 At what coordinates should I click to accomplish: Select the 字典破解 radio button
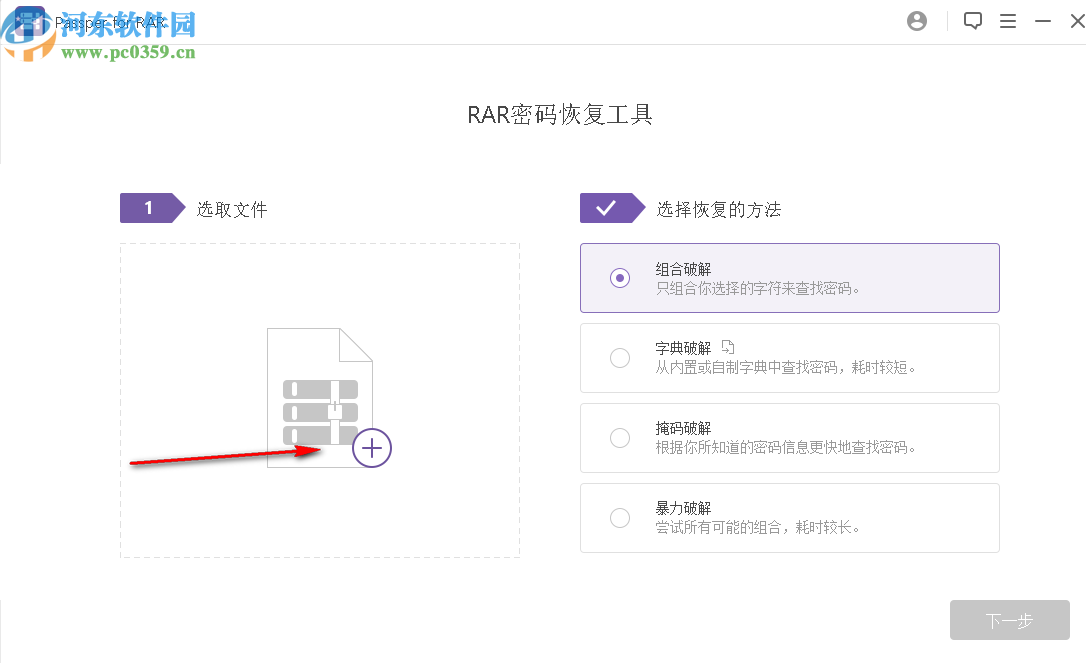pos(619,358)
